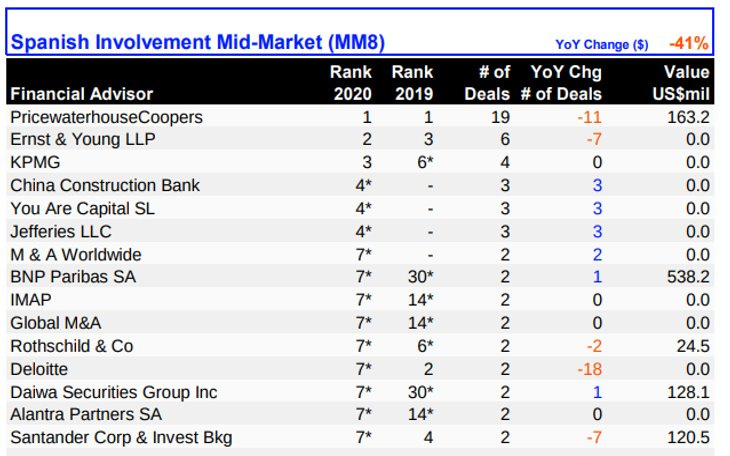
Task: Select the BNP Paribas SA name
Action: (x=73, y=277)
